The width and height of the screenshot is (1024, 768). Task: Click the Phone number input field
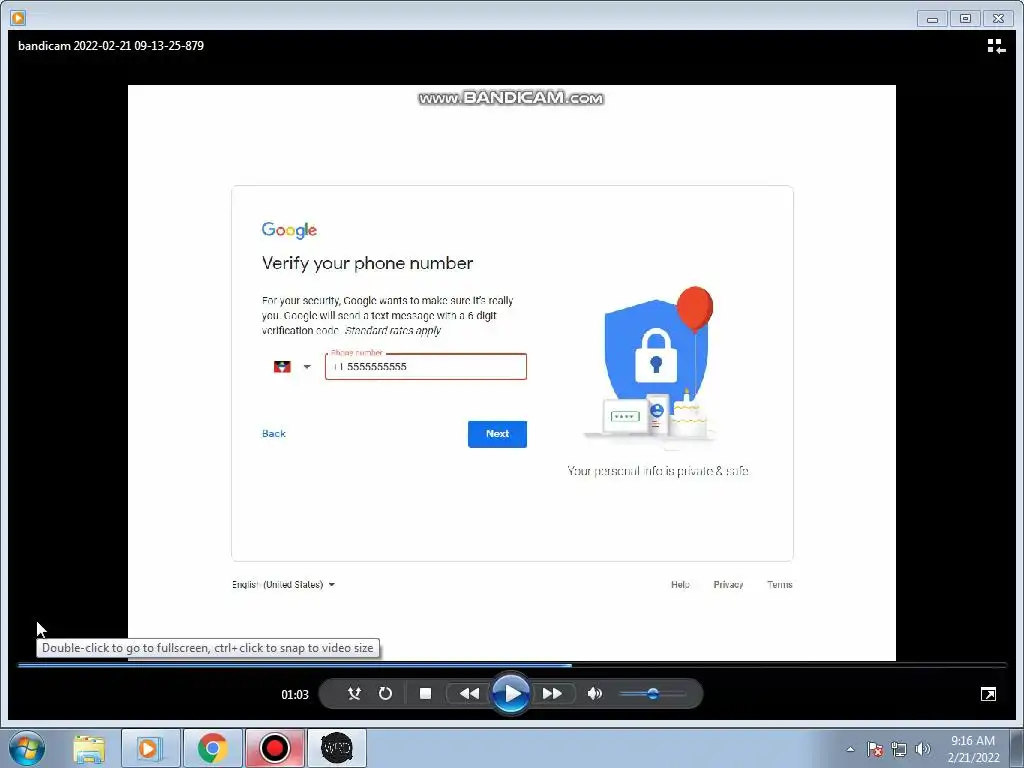coord(426,366)
